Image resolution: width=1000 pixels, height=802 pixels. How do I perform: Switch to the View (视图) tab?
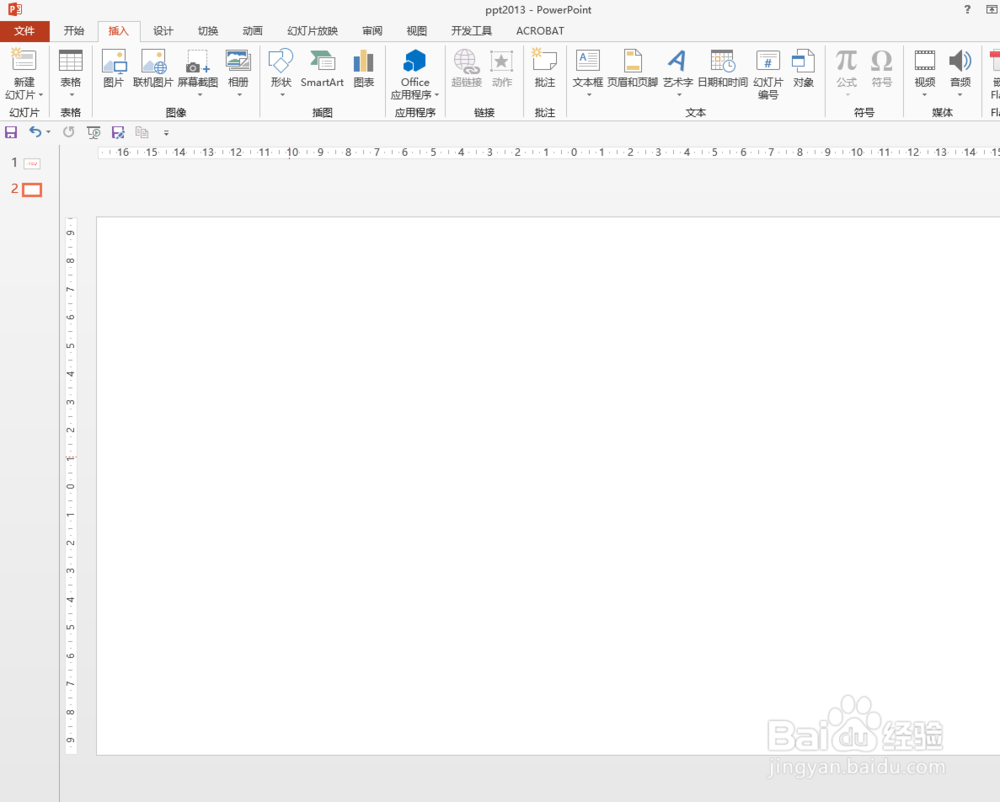click(417, 31)
